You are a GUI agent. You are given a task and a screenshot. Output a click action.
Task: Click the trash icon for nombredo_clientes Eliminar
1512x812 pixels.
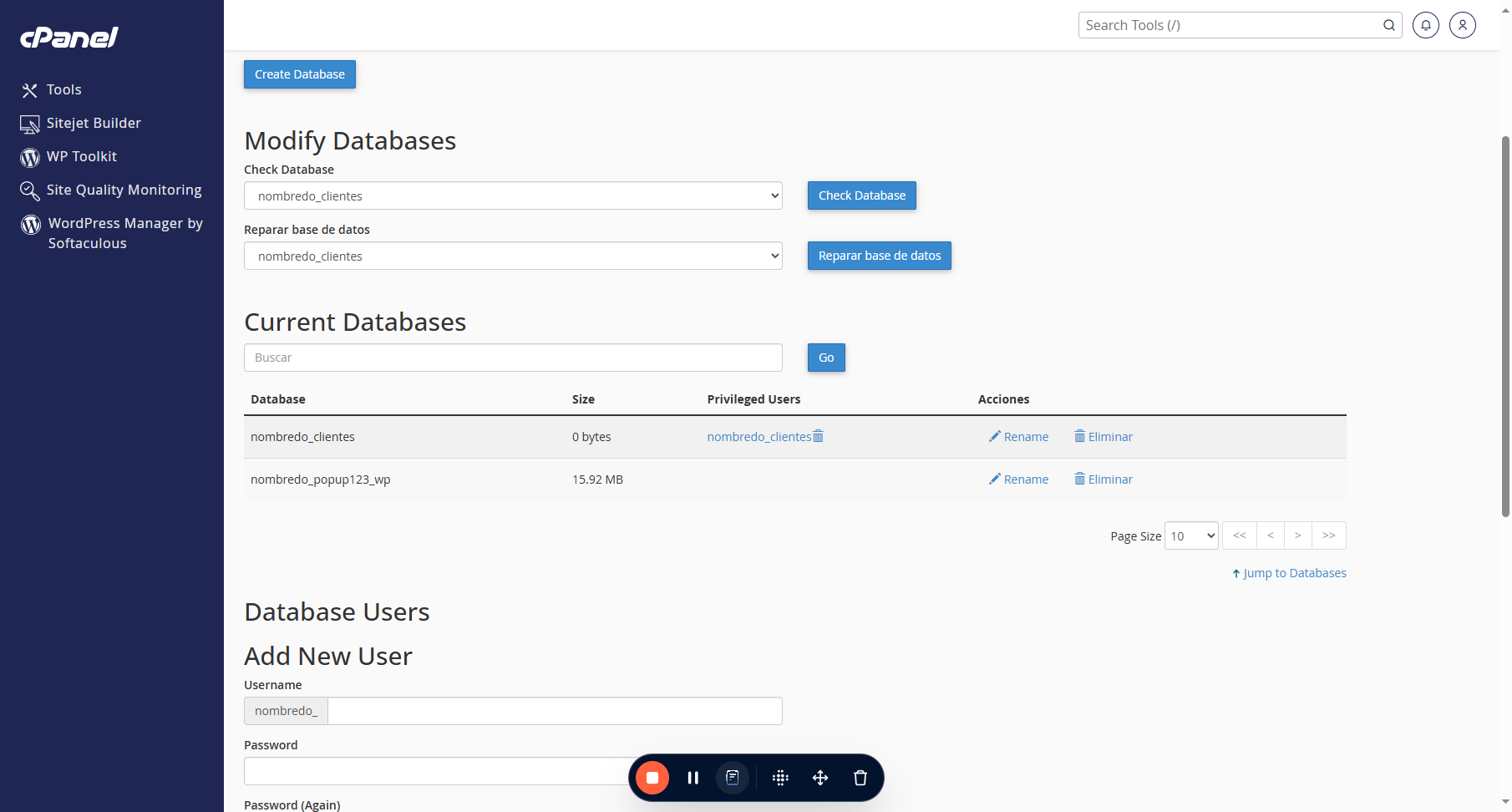tap(1079, 436)
